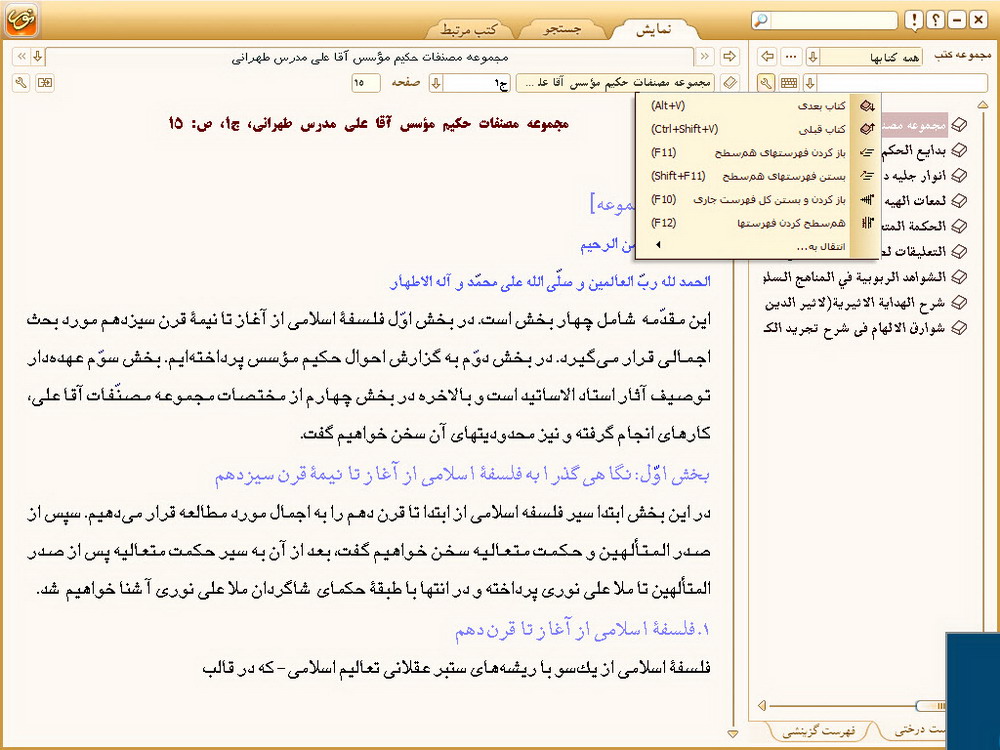Open the 'همه کتابها' collection dropdown
The height and width of the screenshot is (750, 1000).
[813, 56]
